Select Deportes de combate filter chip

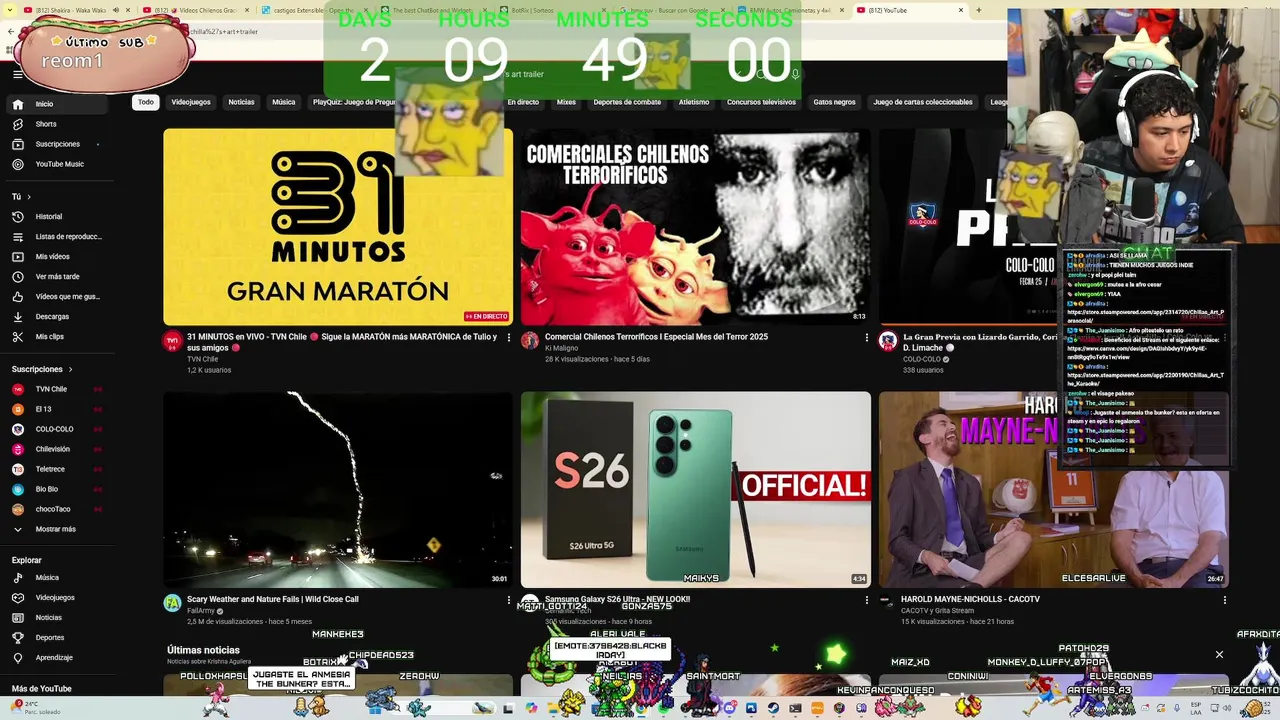pyautogui.click(x=627, y=102)
